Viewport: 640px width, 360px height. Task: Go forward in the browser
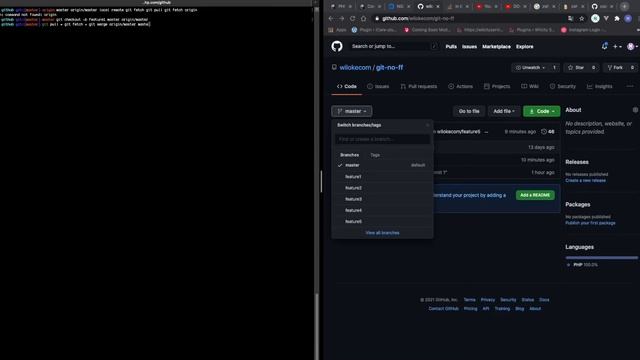click(x=342, y=18)
